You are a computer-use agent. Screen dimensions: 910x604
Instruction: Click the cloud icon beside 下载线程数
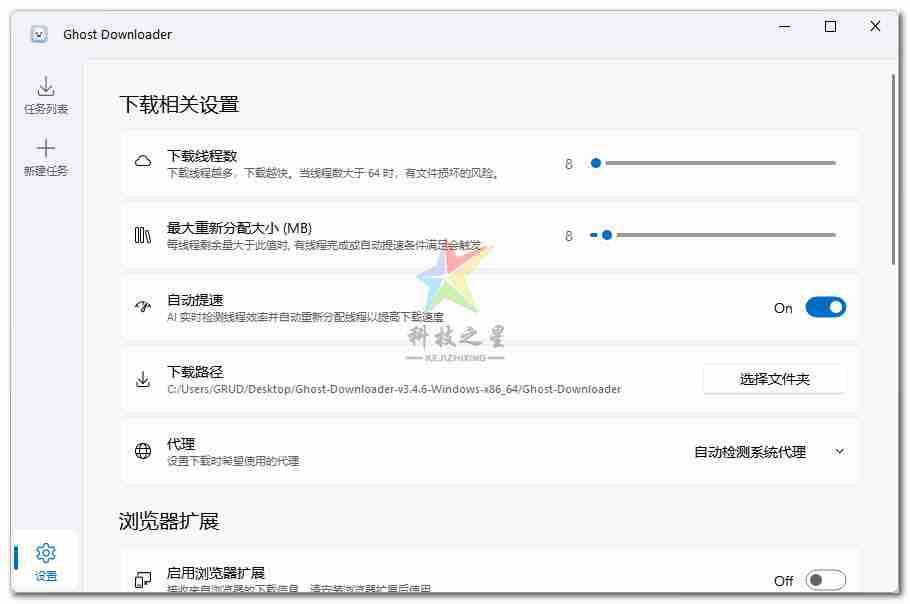click(143, 162)
